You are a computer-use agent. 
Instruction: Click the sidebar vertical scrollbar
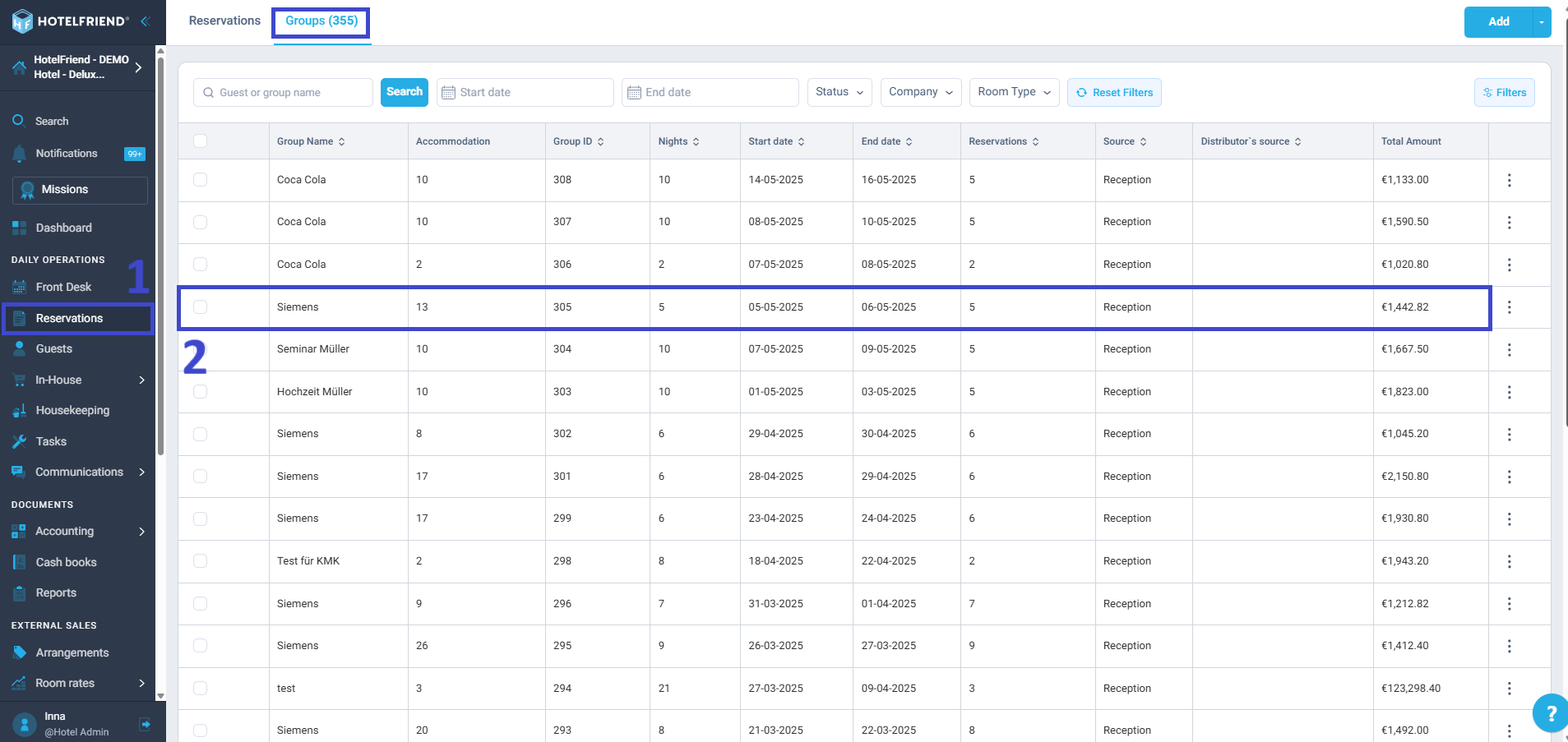[x=160, y=255]
